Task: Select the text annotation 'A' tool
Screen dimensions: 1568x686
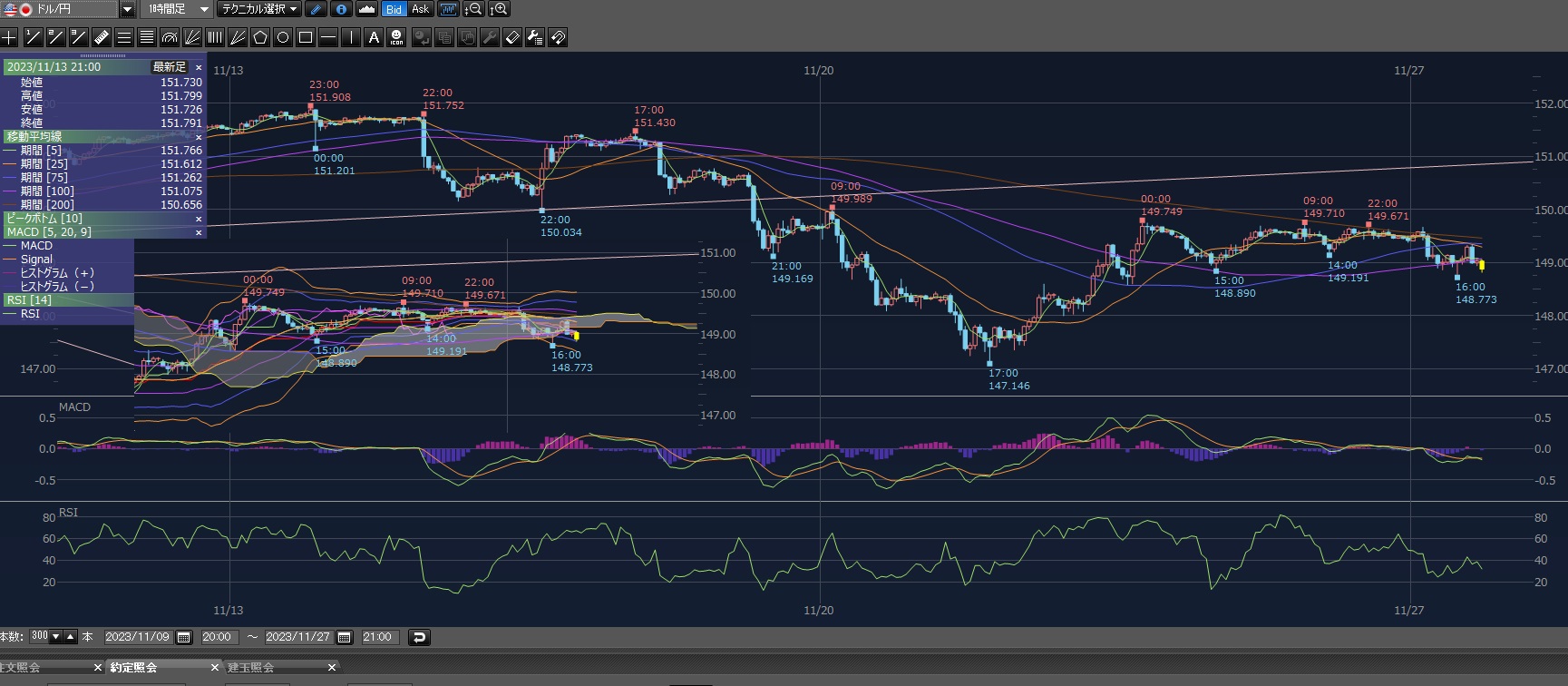Action: tap(374, 37)
